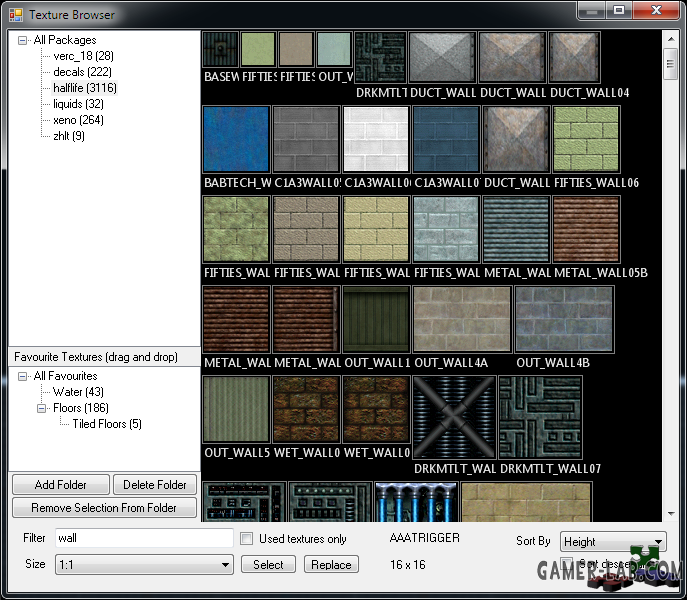
Task: Select the OUT_WALL5 green striped texture
Action: pyautogui.click(x=236, y=409)
